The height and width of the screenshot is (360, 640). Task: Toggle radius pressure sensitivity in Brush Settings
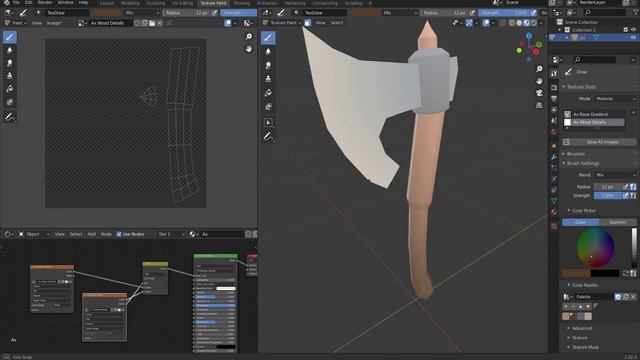(x=625, y=187)
